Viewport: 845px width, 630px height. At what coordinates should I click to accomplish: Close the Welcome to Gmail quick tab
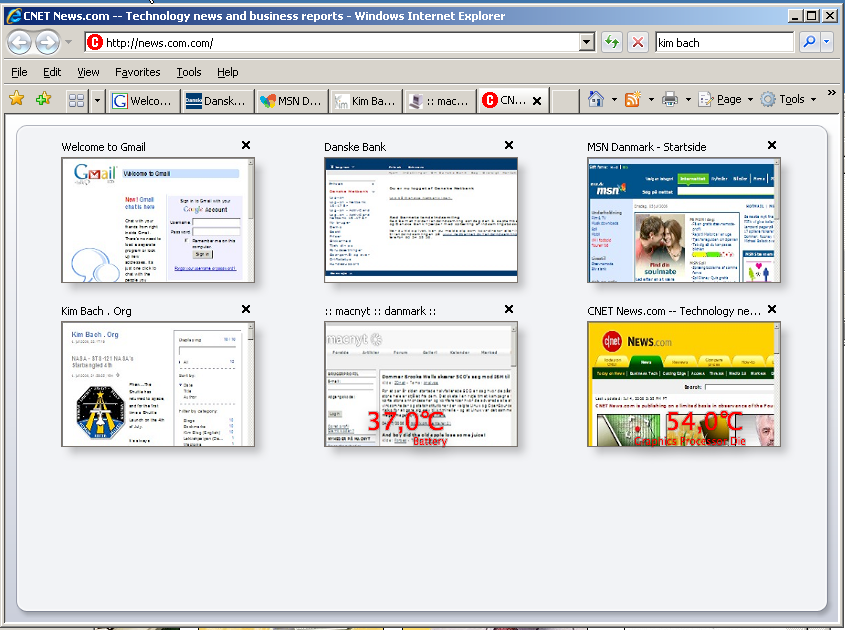coord(246,145)
